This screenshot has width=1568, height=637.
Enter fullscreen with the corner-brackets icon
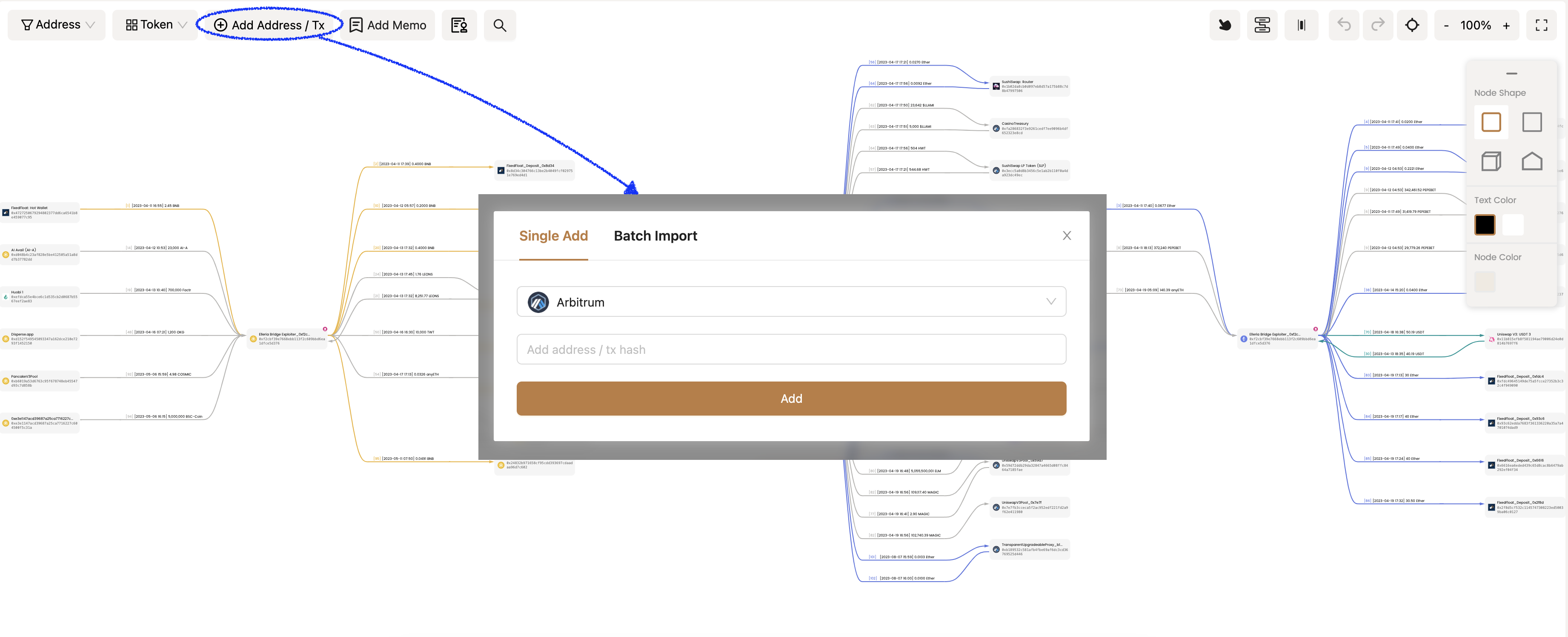click(1541, 25)
